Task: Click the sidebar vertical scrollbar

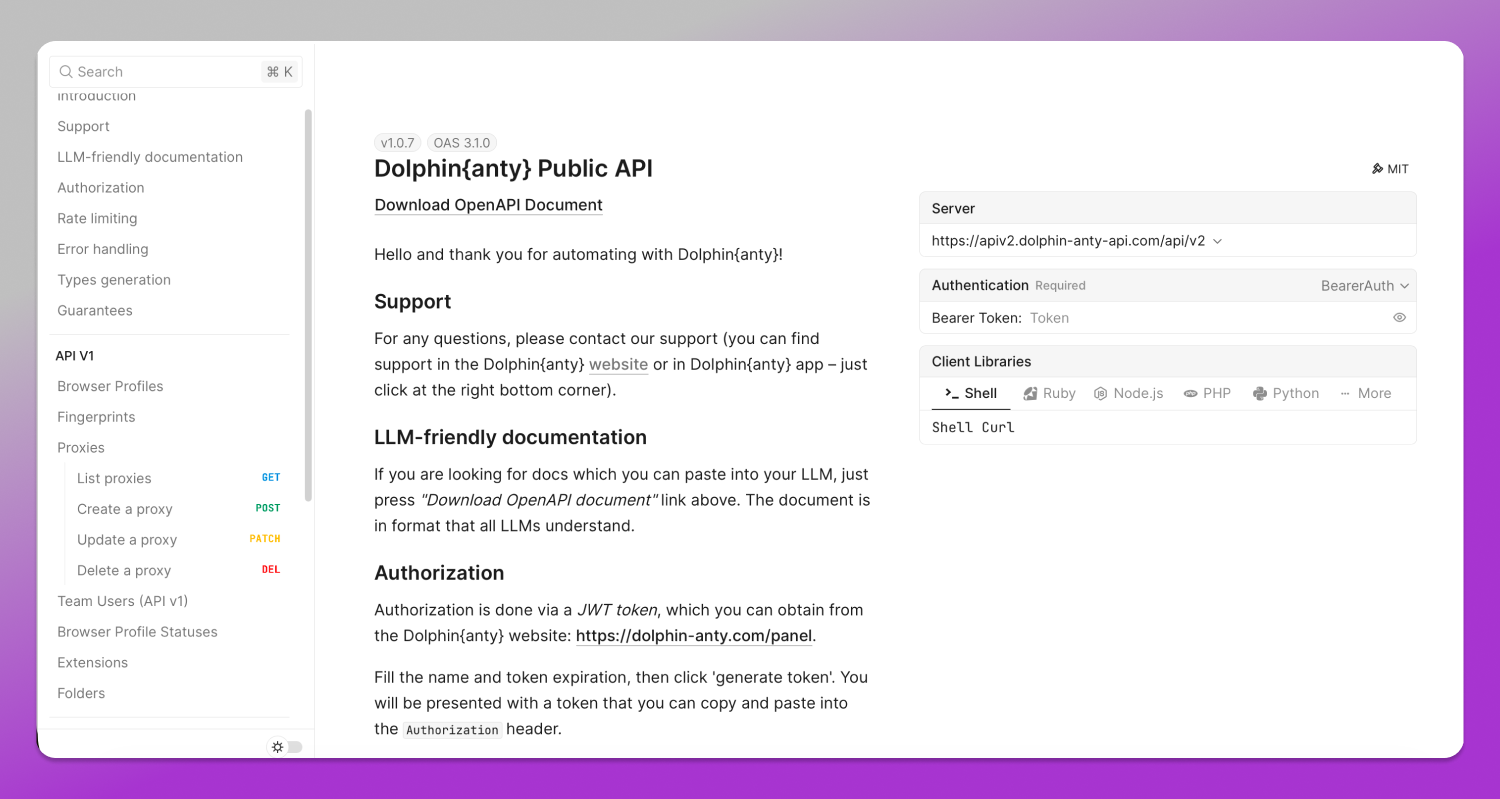Action: pos(308,305)
